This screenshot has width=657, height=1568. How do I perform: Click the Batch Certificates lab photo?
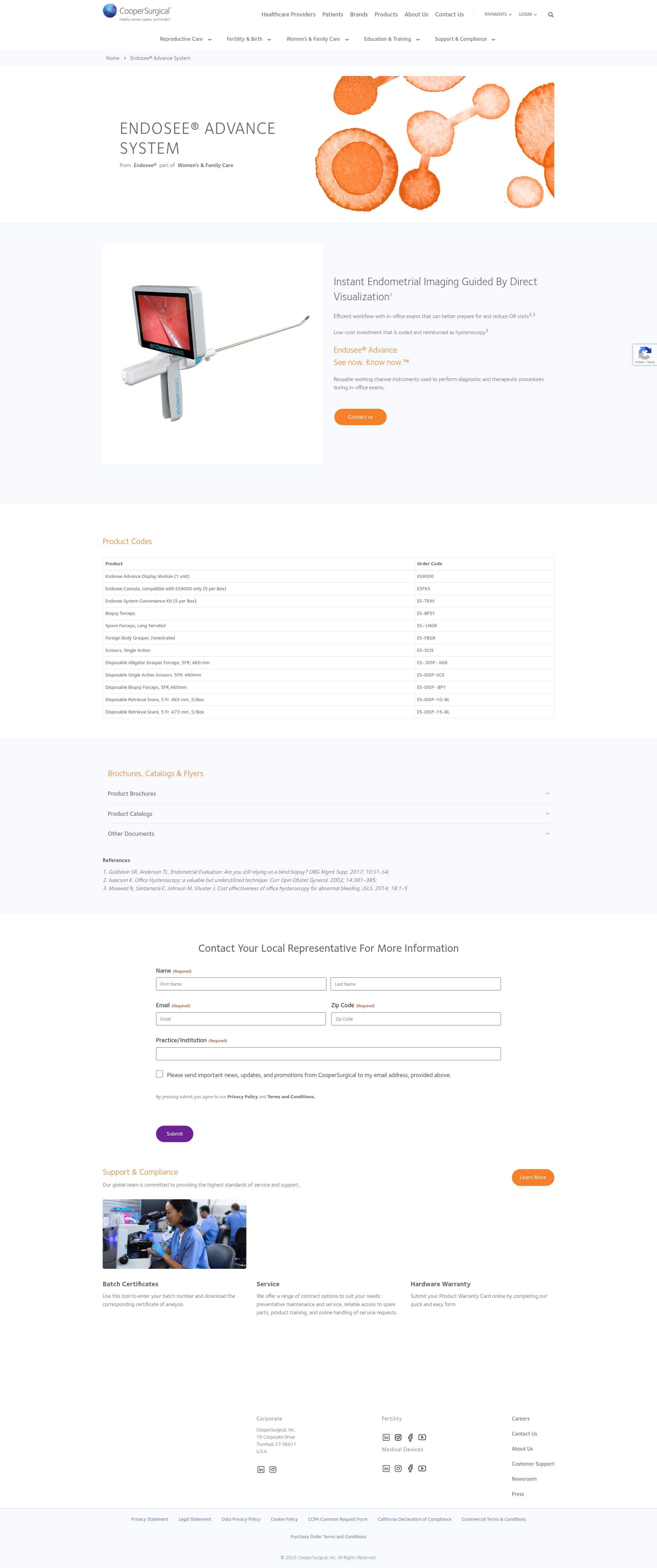coord(175,1234)
